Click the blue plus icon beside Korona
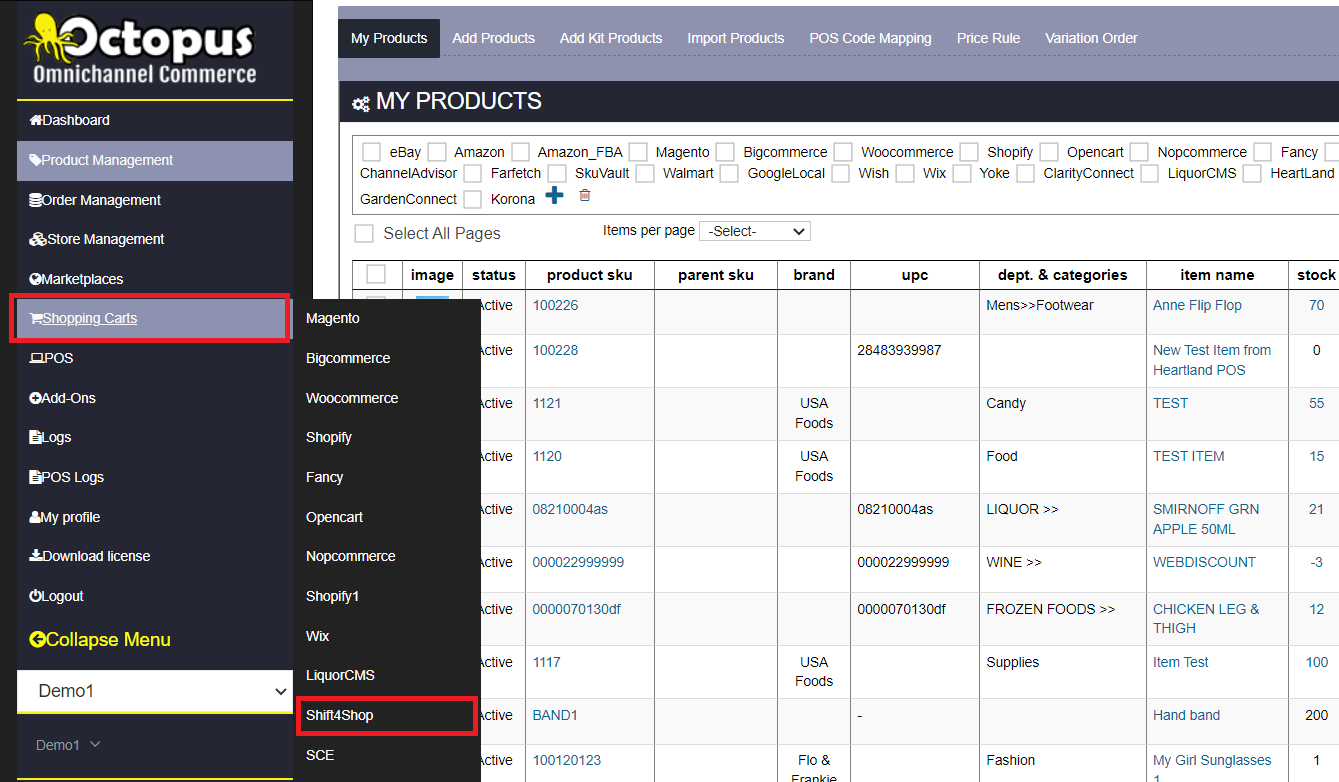This screenshot has width=1339, height=782. tap(554, 196)
